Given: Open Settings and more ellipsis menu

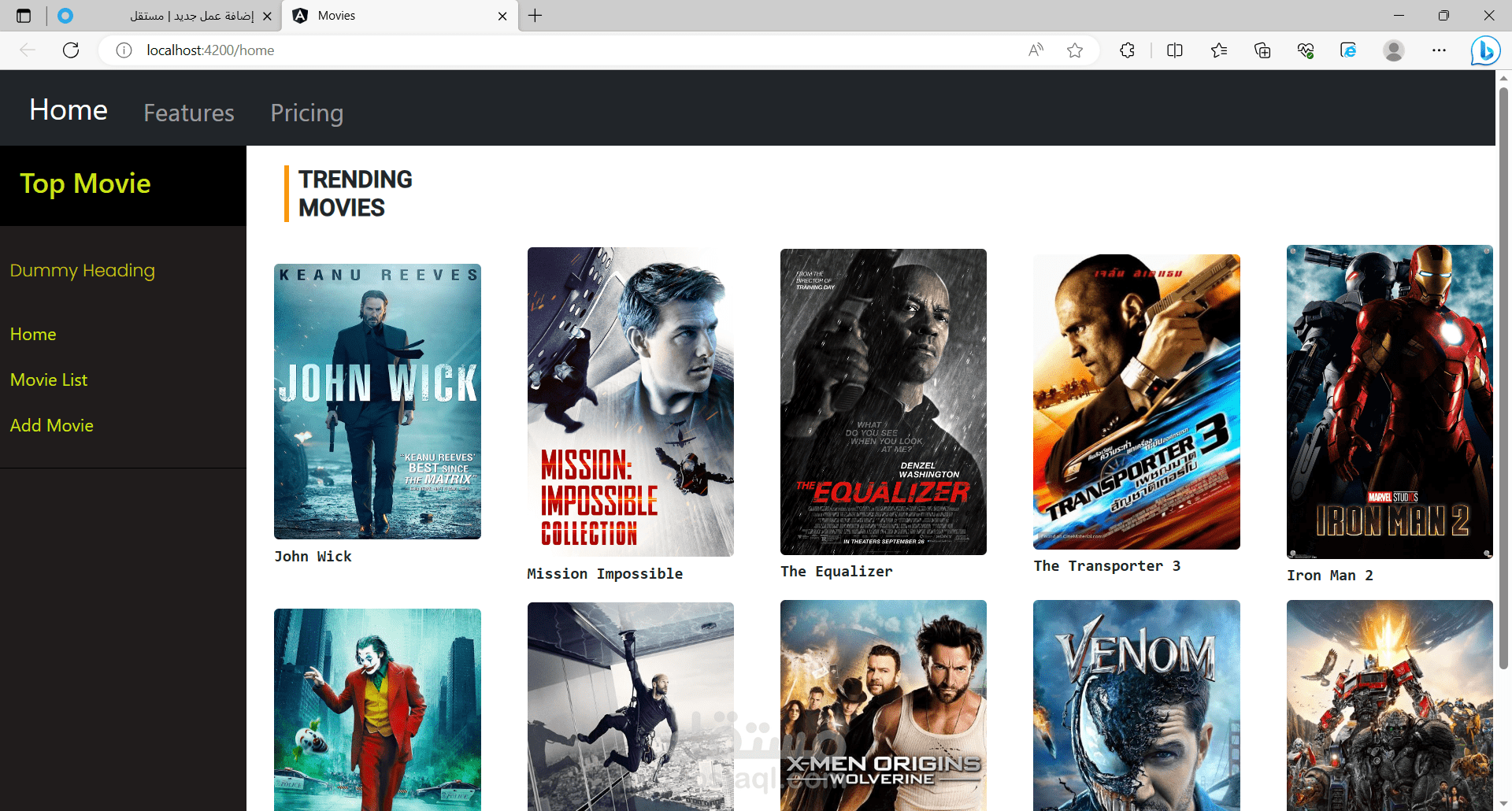Looking at the screenshot, I should [1439, 50].
